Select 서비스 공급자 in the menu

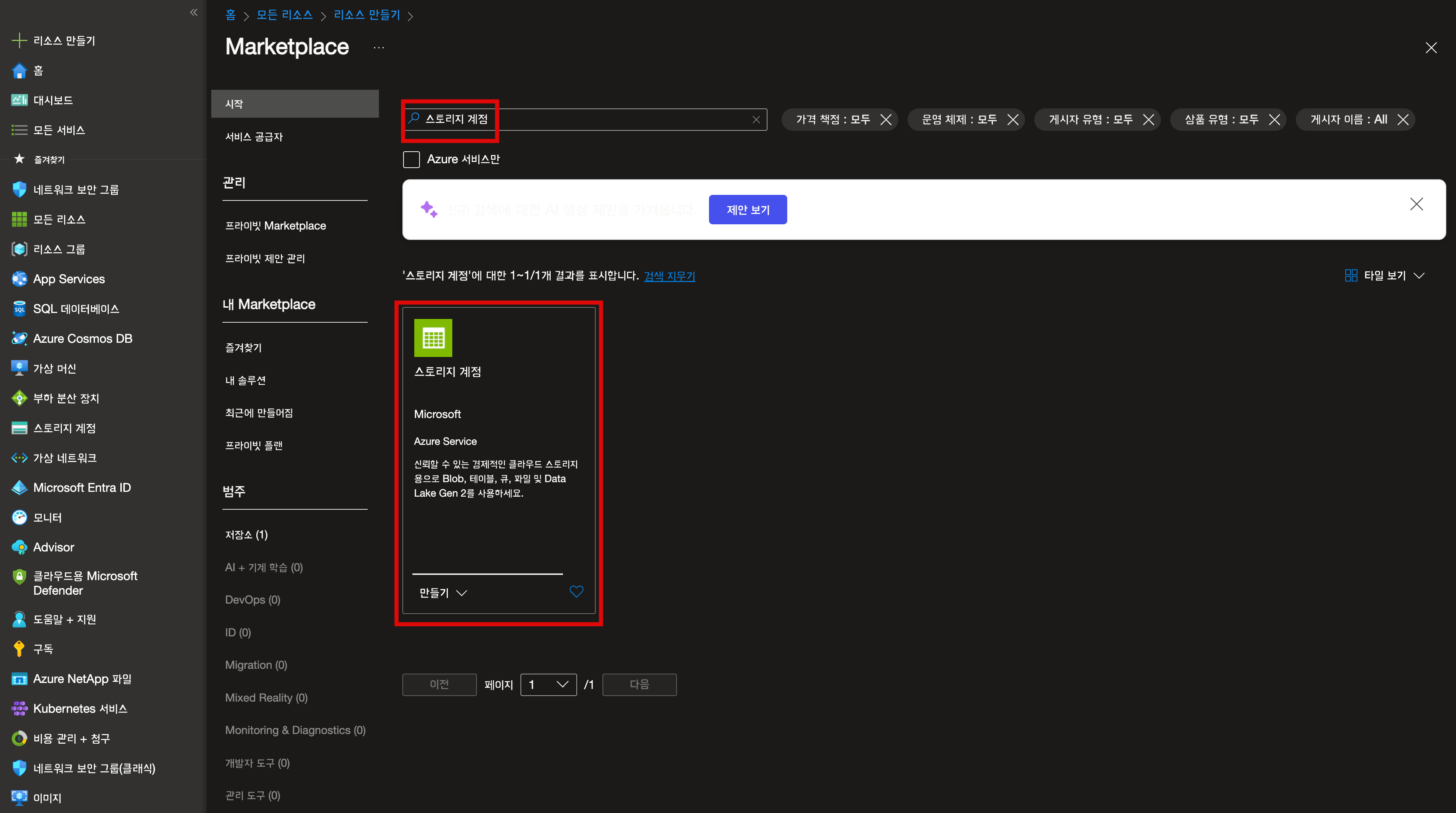[x=254, y=136]
